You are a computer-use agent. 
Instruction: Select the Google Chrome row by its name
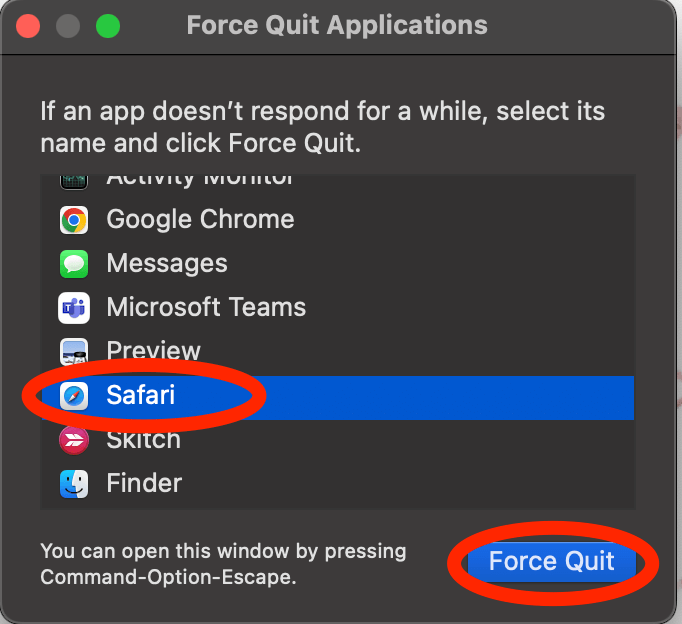200,220
